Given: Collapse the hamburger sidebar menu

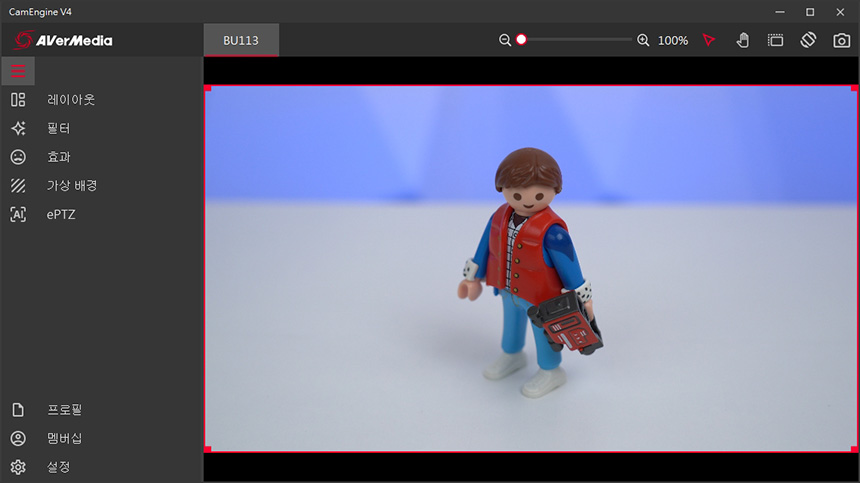Looking at the screenshot, I should [18, 71].
